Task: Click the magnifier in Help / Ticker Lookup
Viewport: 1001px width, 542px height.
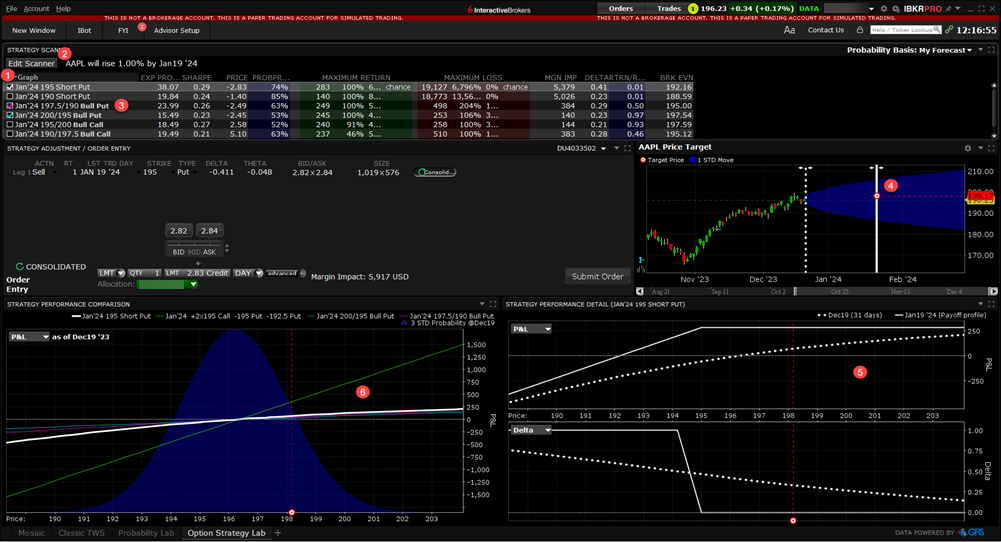Action: pyautogui.click(x=937, y=30)
